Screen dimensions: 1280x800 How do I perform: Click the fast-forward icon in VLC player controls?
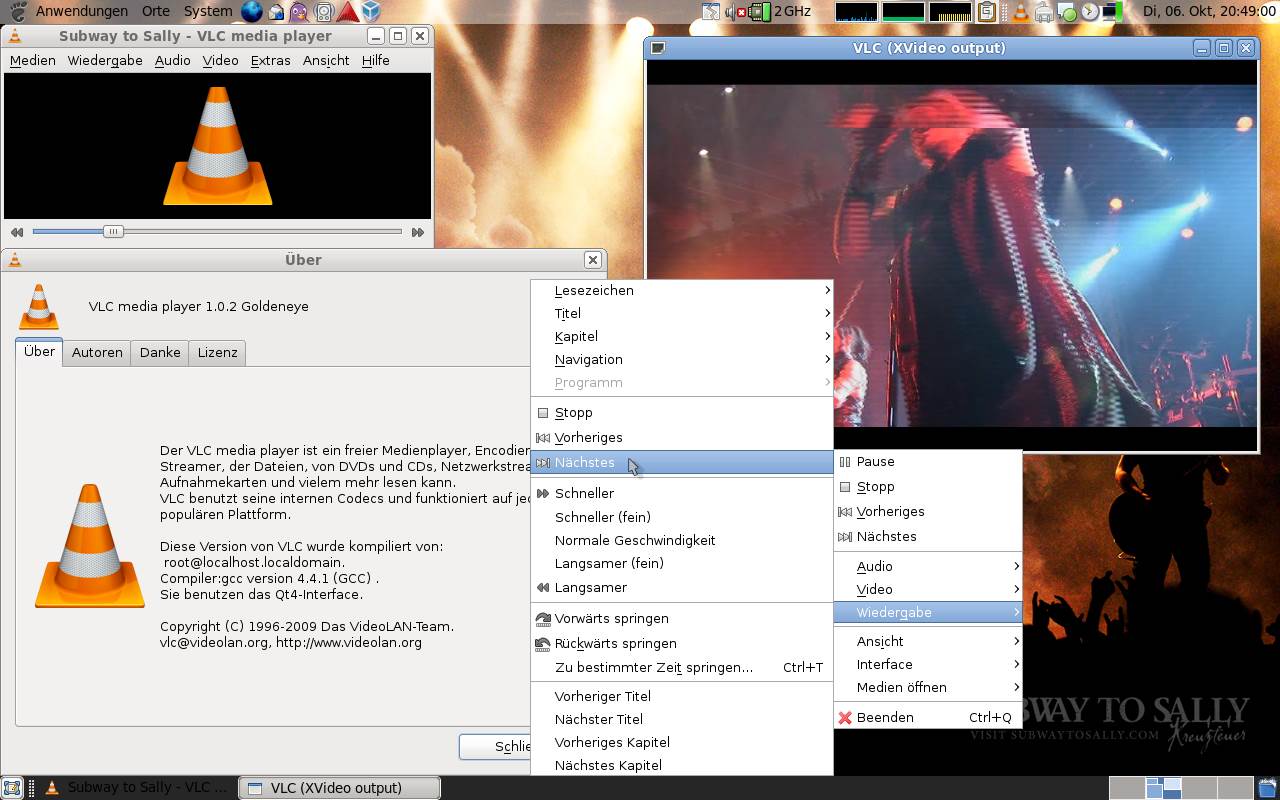click(417, 231)
